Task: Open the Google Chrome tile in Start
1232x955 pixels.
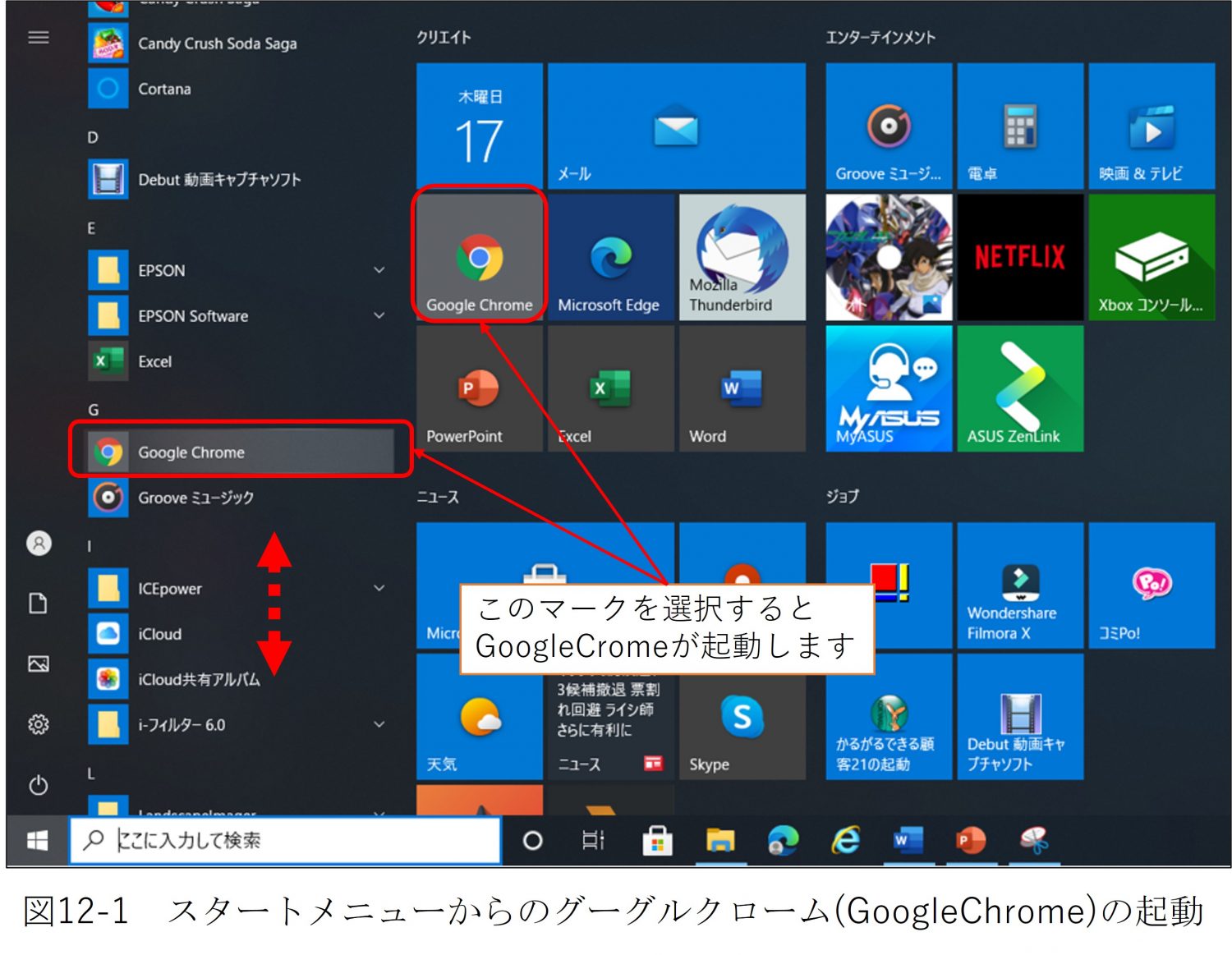Action: [x=479, y=257]
